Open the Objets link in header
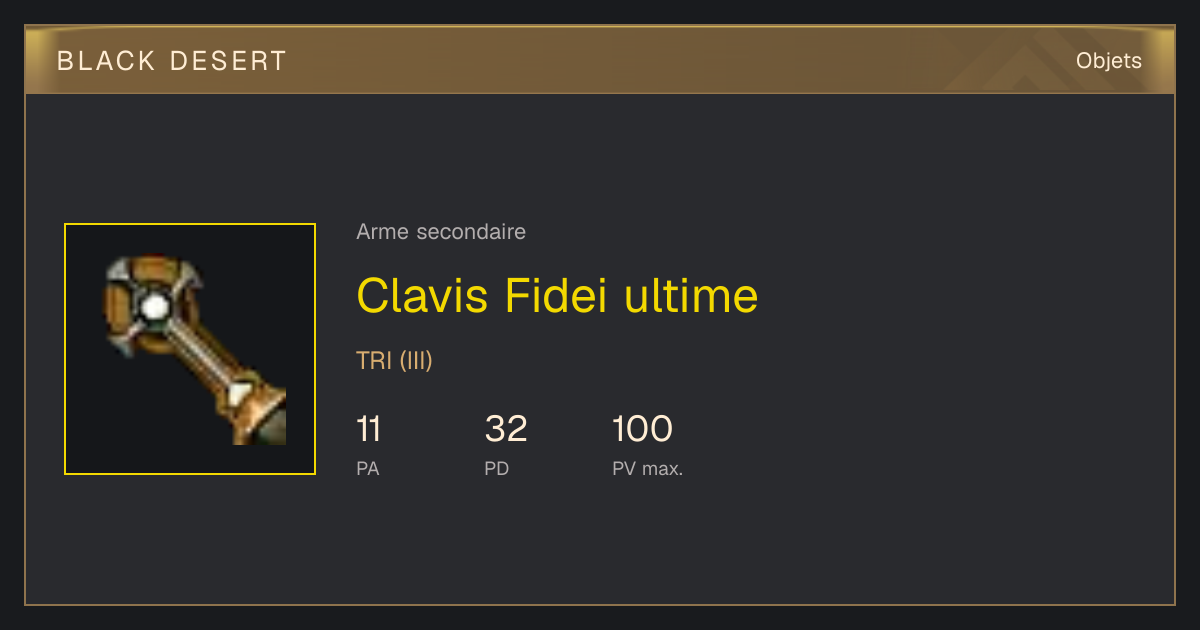 coord(1108,61)
